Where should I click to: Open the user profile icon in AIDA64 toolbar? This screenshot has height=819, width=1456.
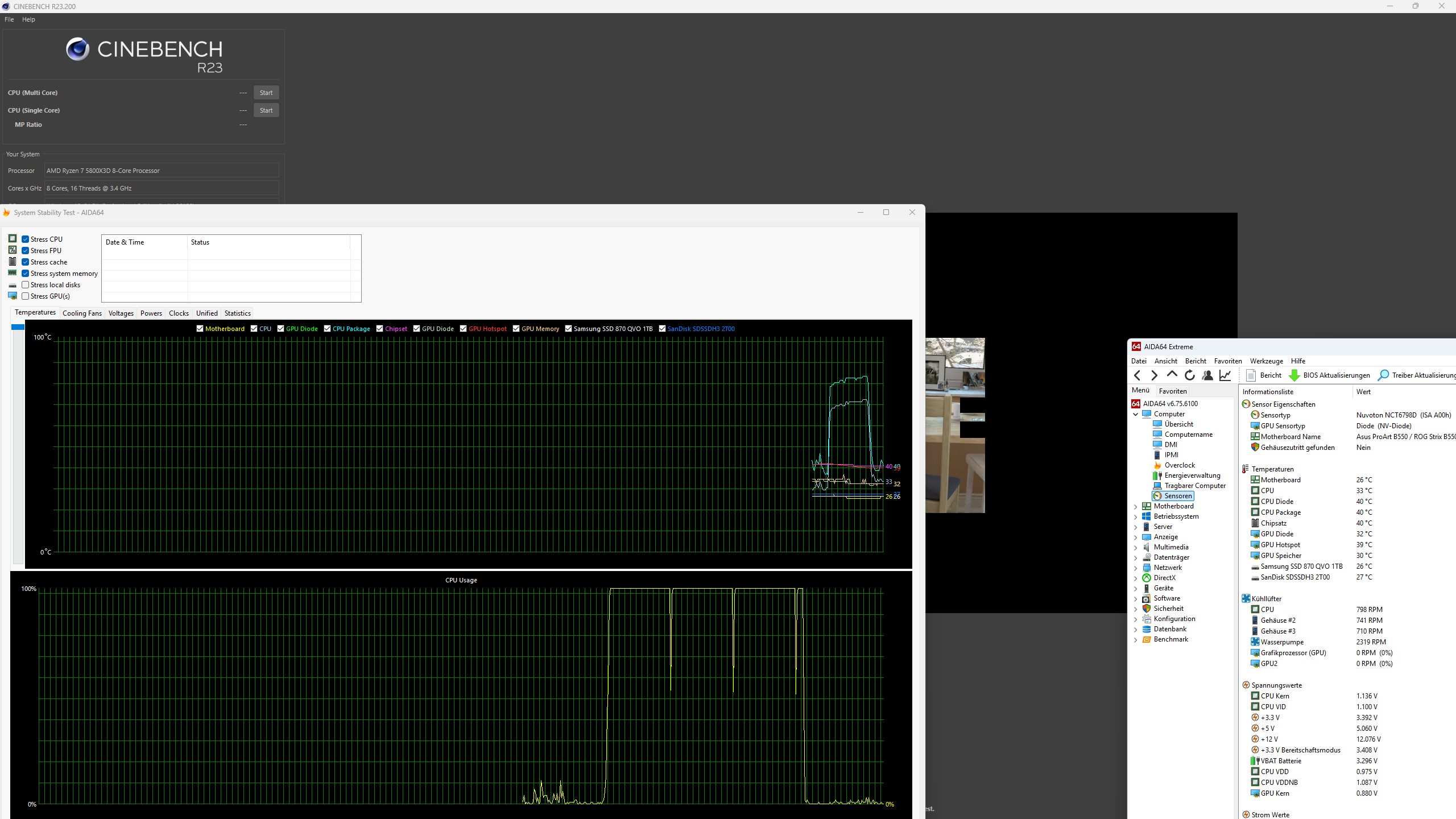(x=1207, y=375)
